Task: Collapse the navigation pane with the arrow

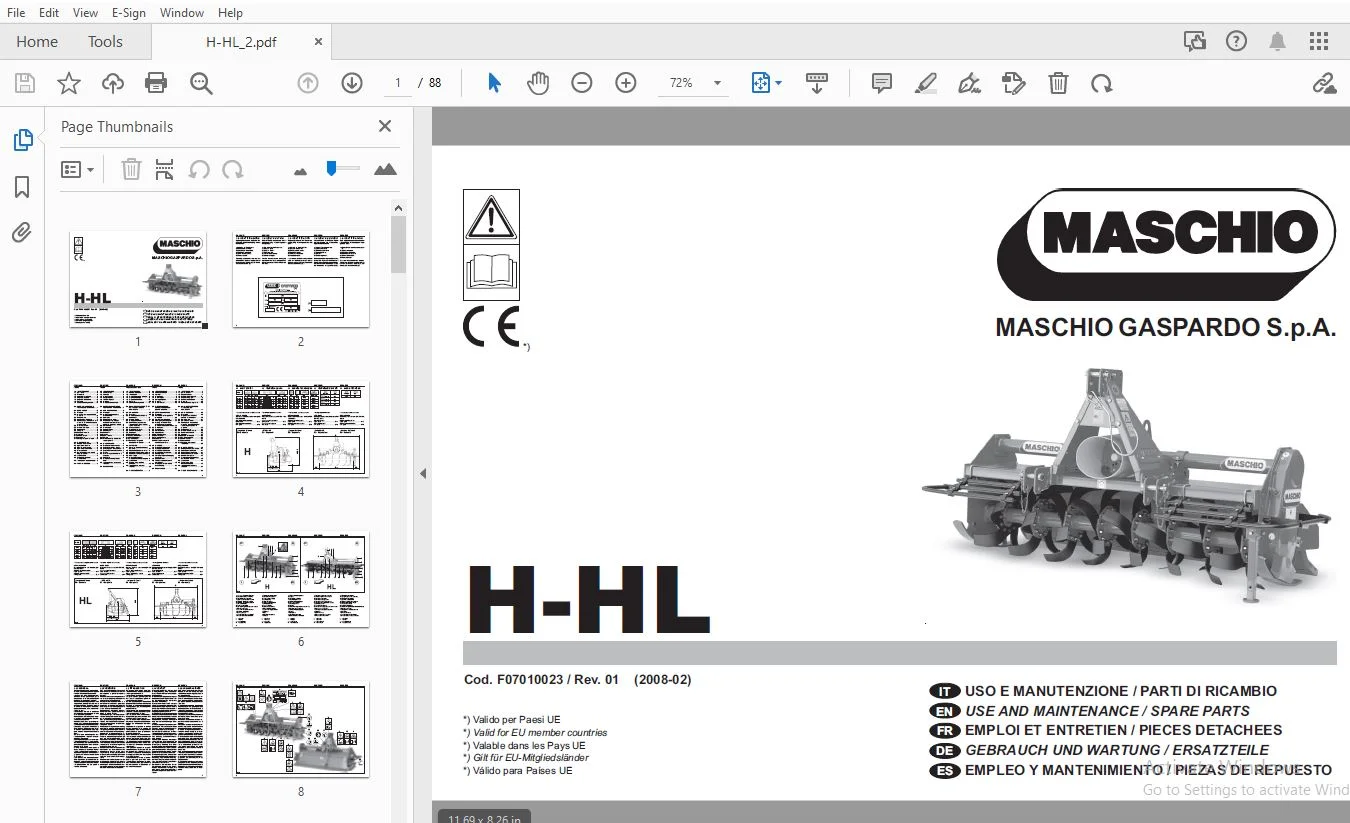Action: pyautogui.click(x=423, y=473)
